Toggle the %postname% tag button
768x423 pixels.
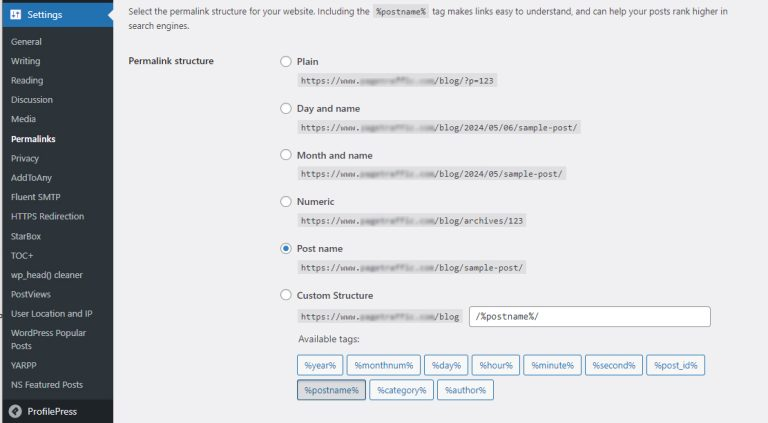[330, 390]
